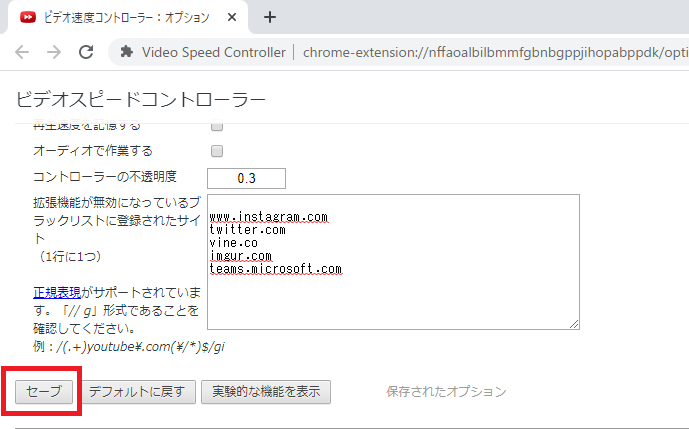689x429 pixels.
Task: Click the ビデオスピードコントローラー page heading
Action: point(141,100)
